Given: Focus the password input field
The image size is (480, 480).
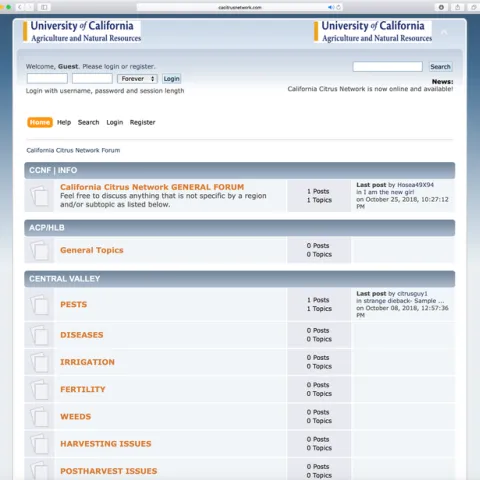Looking at the screenshot, I should point(92,79).
